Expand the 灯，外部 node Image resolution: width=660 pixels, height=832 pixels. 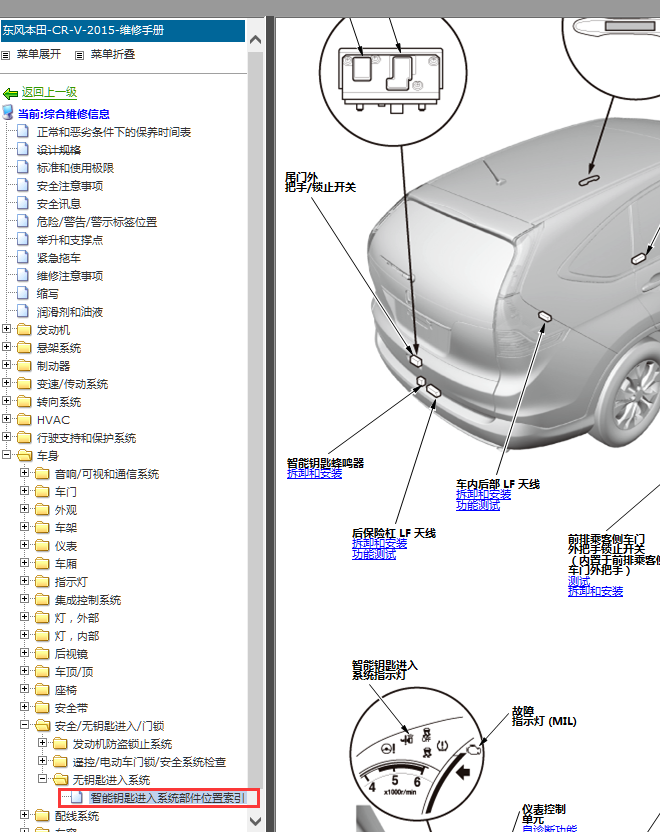pyautogui.click(x=24, y=617)
